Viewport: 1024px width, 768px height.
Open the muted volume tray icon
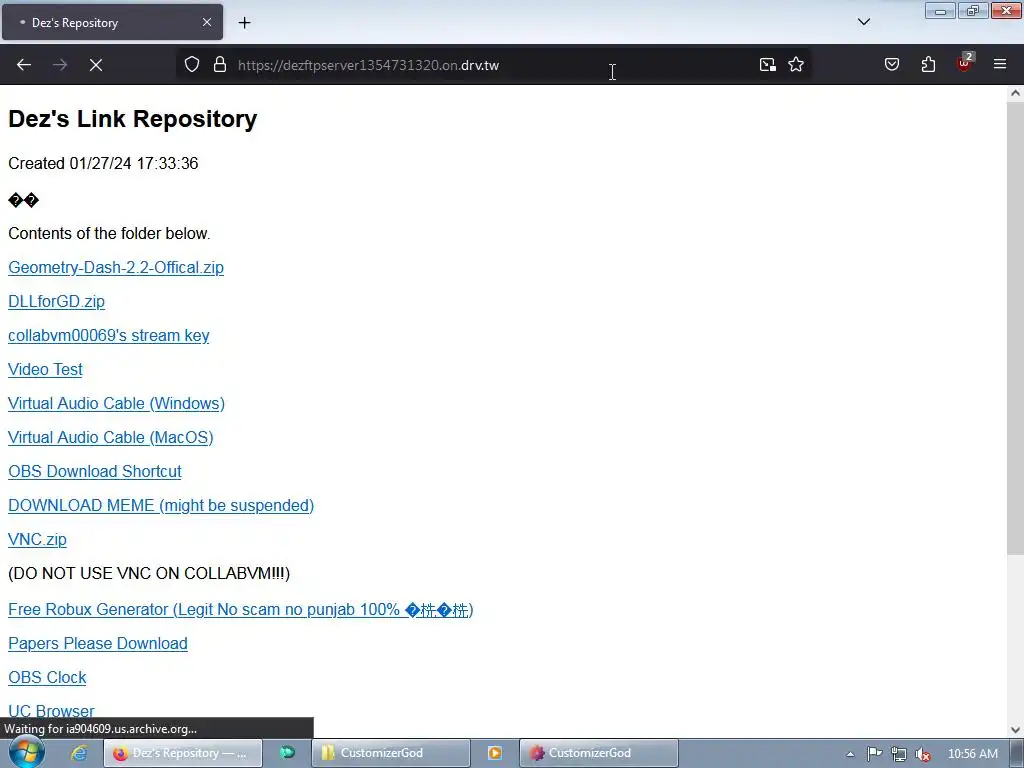click(x=923, y=754)
